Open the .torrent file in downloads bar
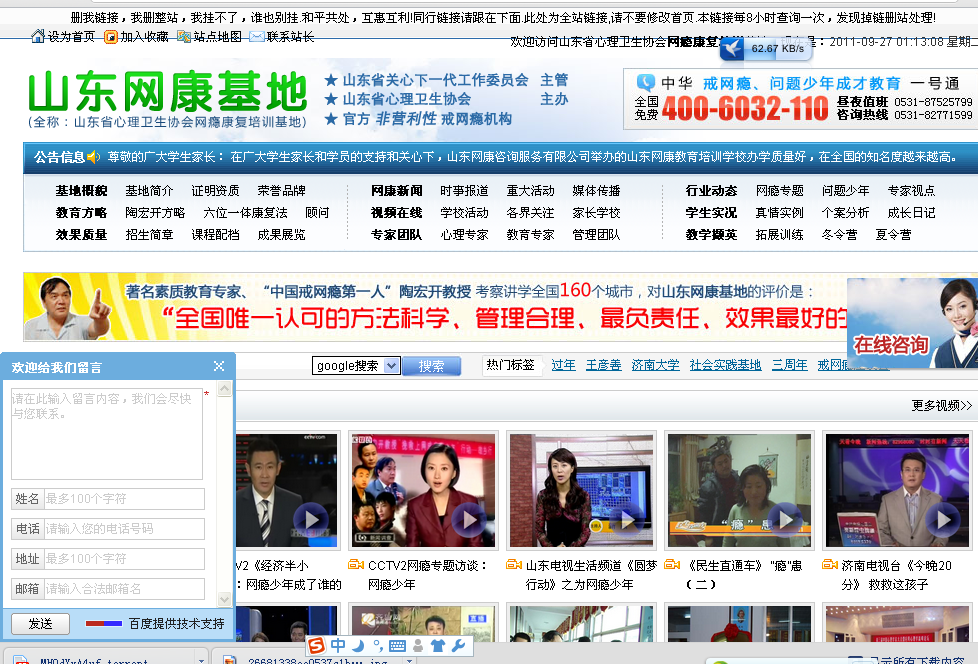978x664 pixels. 94,660
